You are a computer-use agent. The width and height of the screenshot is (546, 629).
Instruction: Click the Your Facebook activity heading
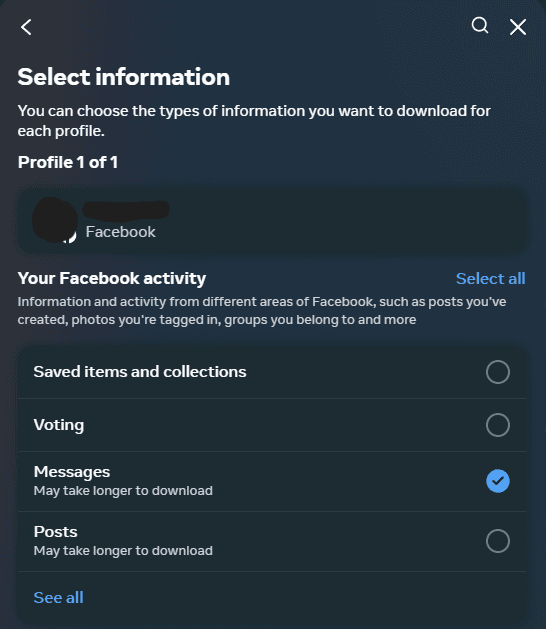(x=112, y=278)
